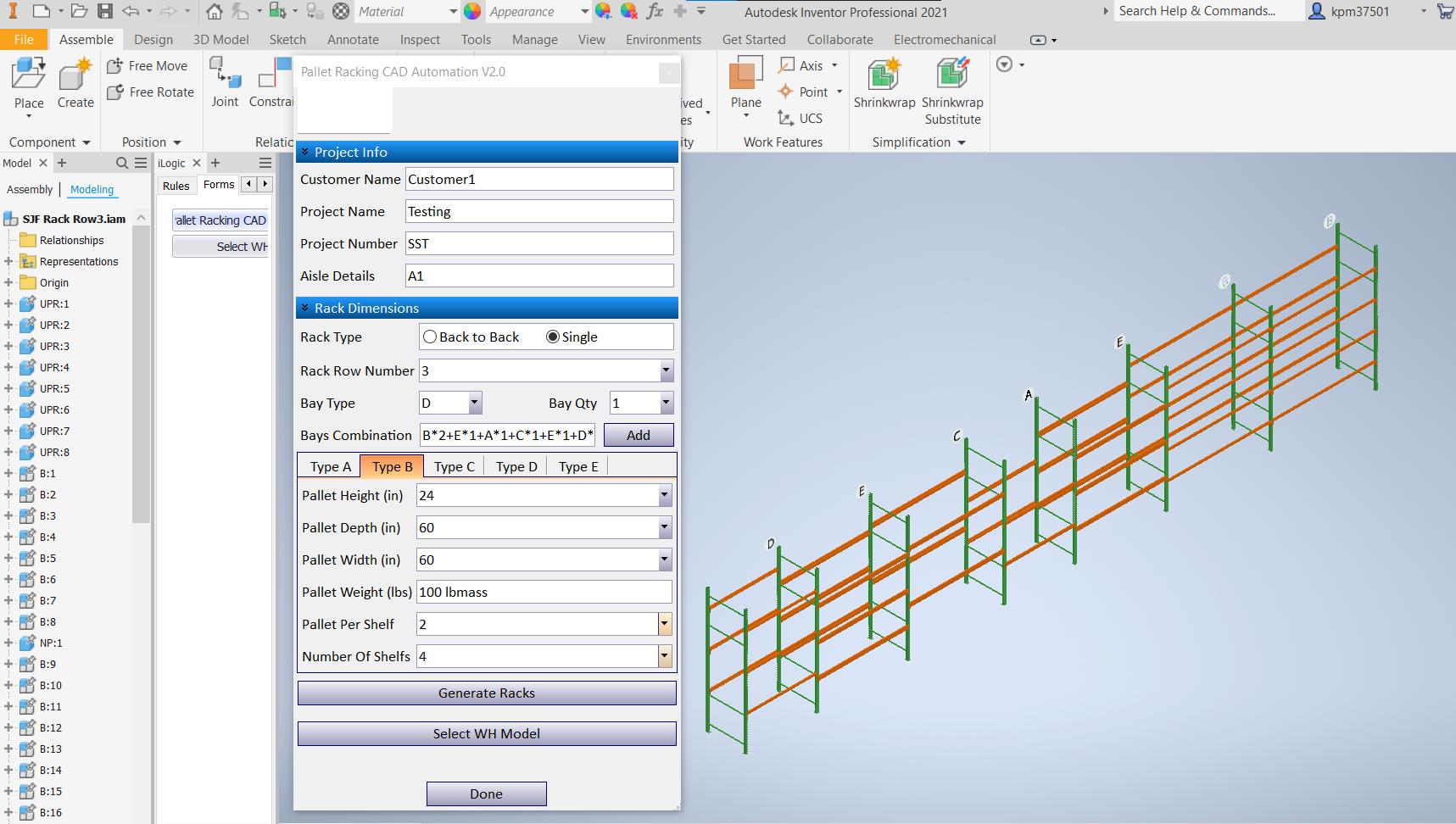Open the Bay Type dropdown

pos(475,403)
